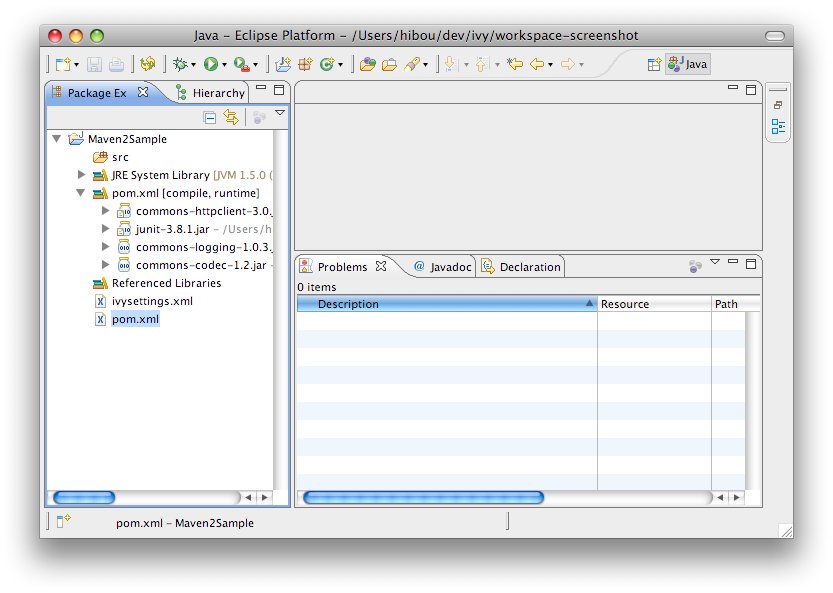Click the Last Edit Location arrow icon
The height and width of the screenshot is (593, 833).
[x=515, y=64]
